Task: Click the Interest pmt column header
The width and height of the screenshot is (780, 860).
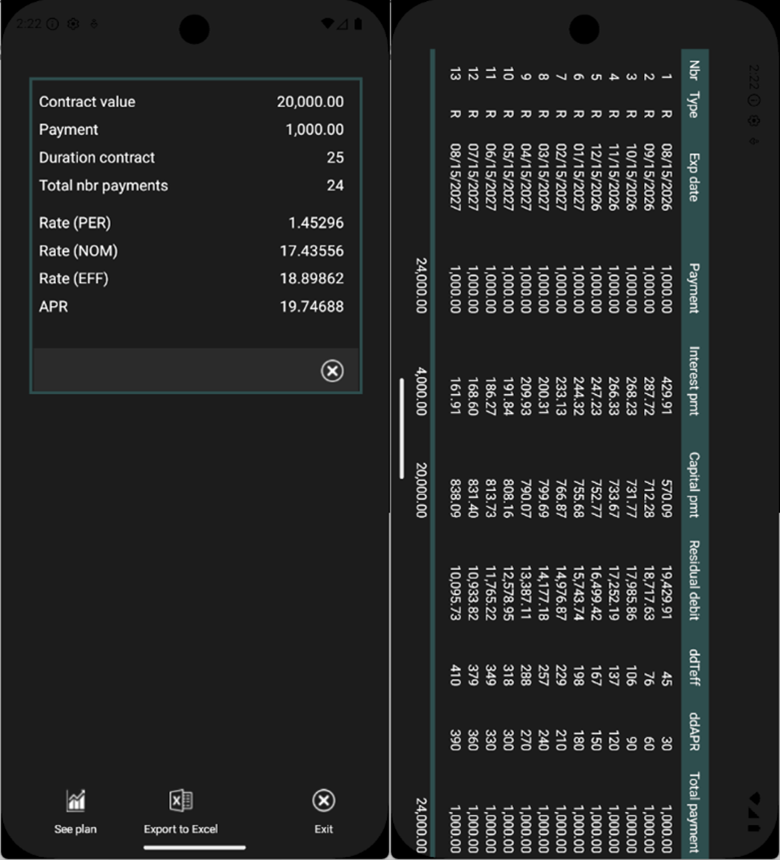Action: pos(694,381)
